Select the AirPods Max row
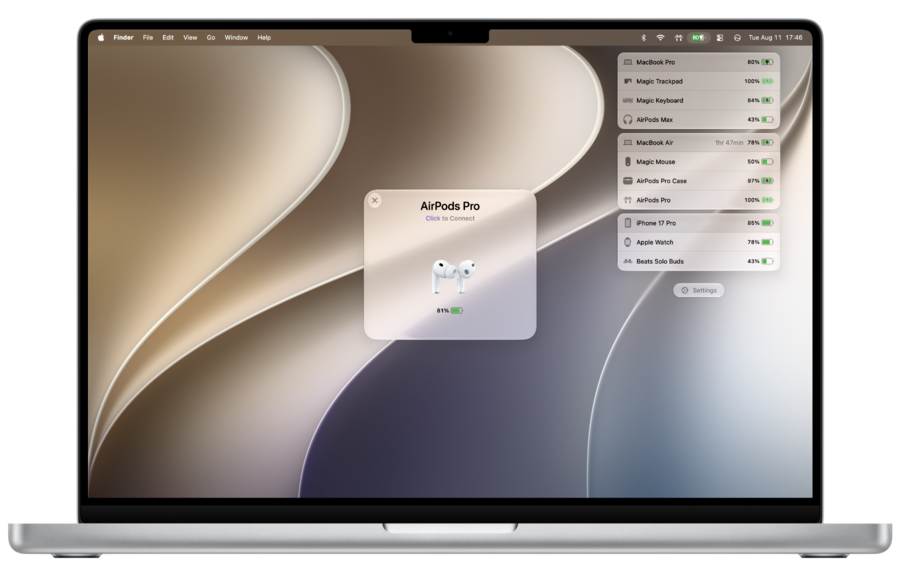The height and width of the screenshot is (566, 900). point(699,119)
